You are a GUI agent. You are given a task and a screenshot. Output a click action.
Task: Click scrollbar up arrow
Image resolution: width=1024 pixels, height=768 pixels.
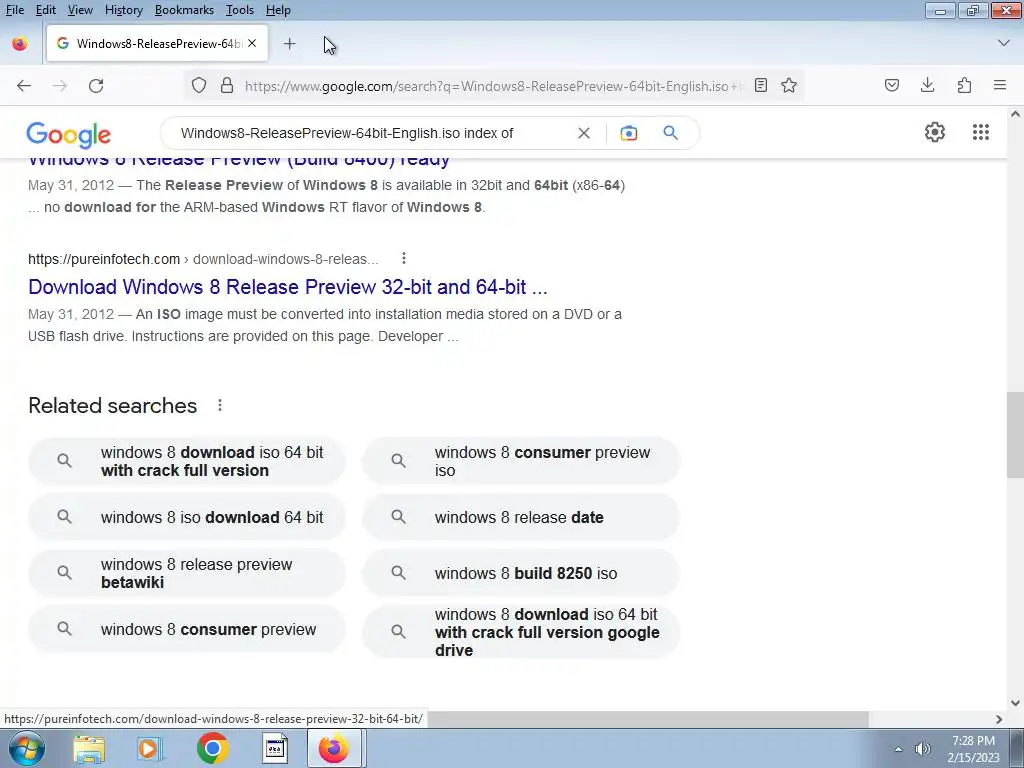1015,114
